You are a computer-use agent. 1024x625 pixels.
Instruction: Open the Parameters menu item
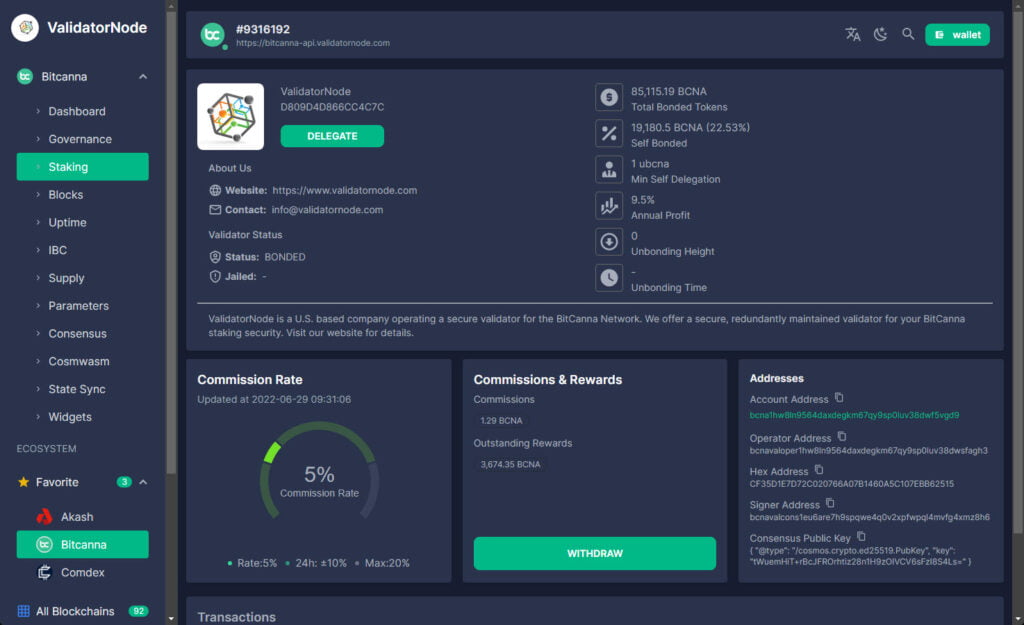[x=82, y=306]
